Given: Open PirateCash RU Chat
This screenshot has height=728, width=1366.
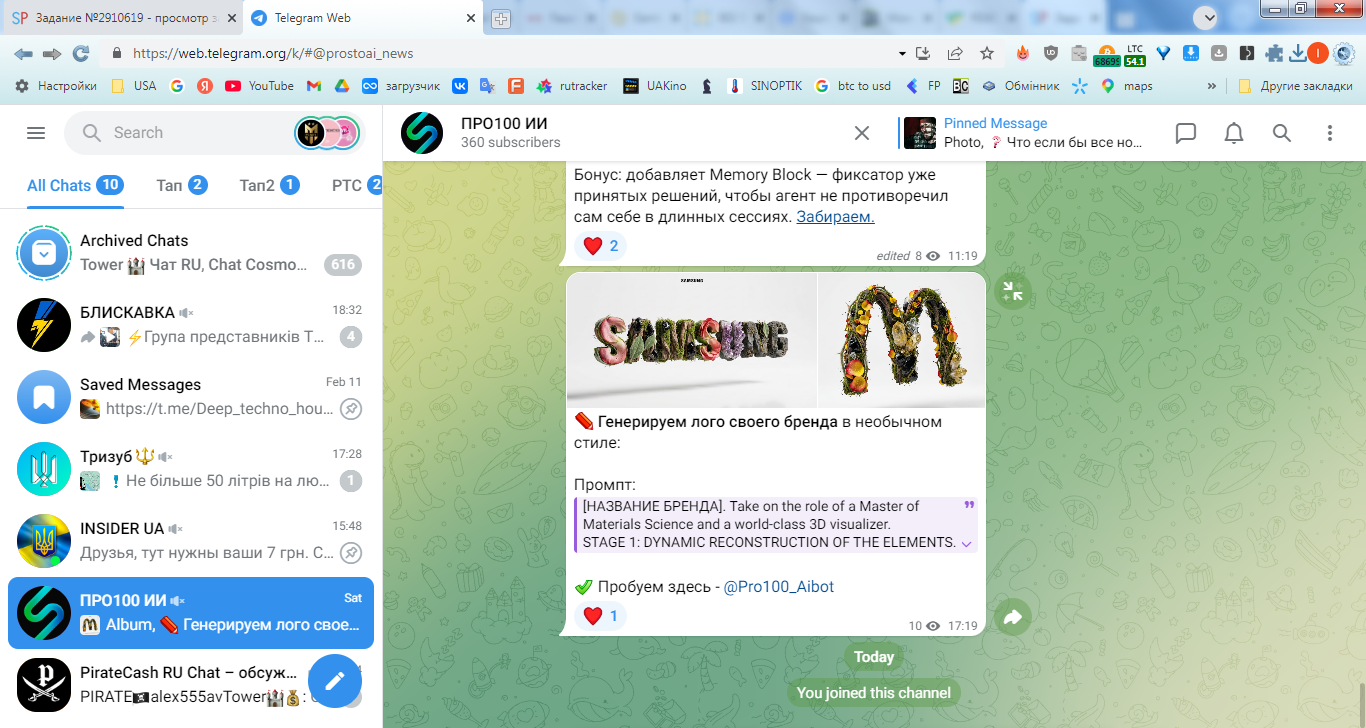Looking at the screenshot, I should click(191, 684).
